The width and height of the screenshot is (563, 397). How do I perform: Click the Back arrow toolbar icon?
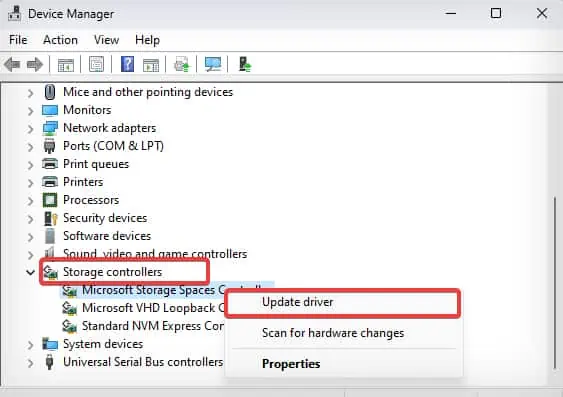(12, 65)
